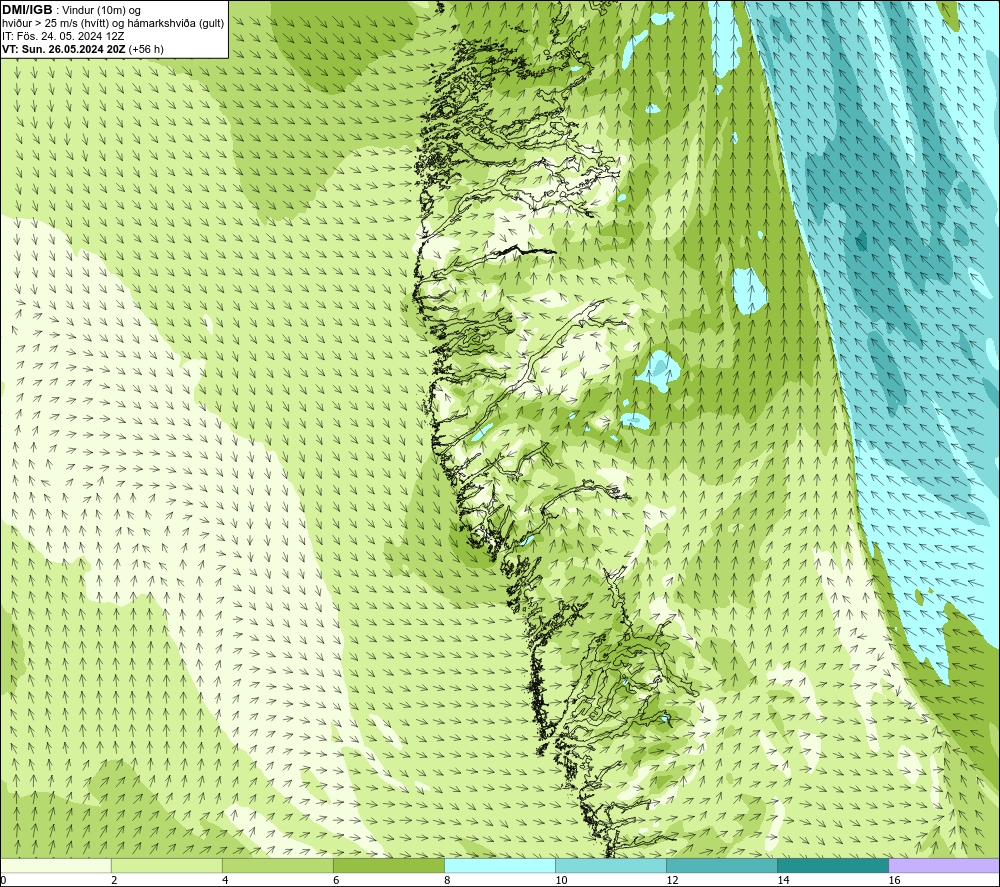This screenshot has height=887, width=1000.
Task: Click the 'IT: Fös. 24. 05. 2024 12Z' line
Action: pos(63,36)
